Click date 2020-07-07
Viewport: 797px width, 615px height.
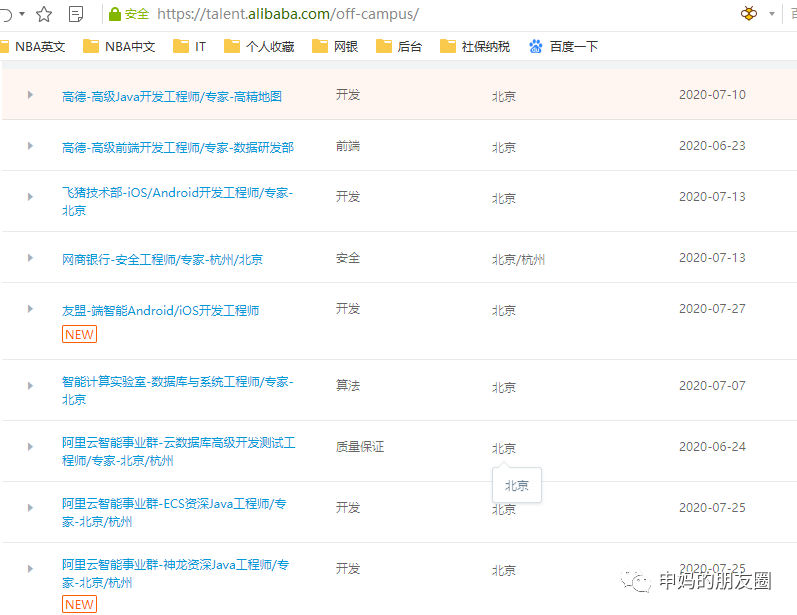[712, 386]
